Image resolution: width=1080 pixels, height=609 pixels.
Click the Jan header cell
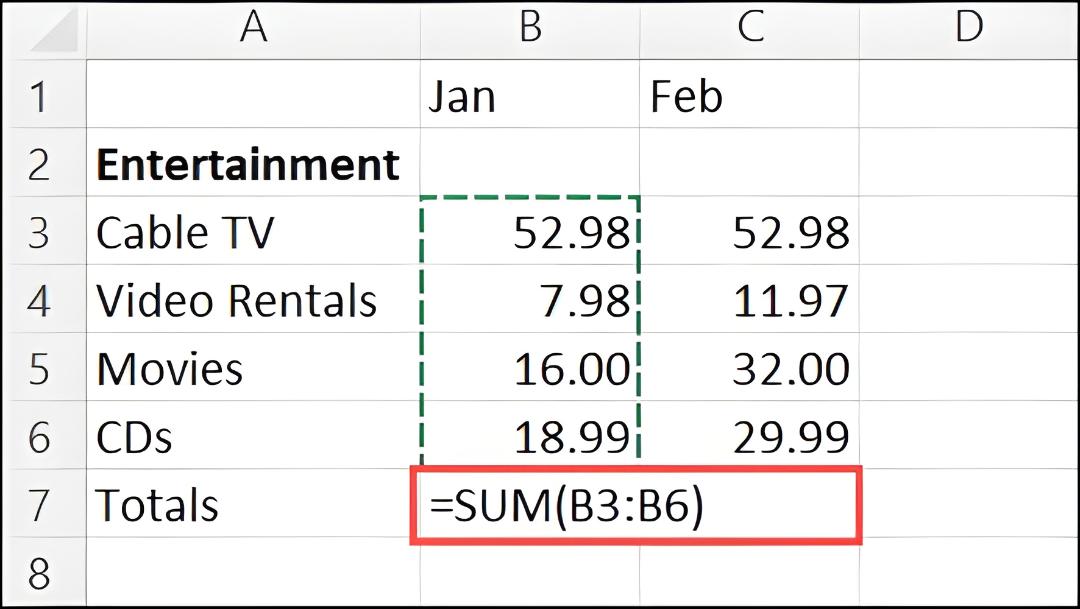pyautogui.click(x=530, y=94)
